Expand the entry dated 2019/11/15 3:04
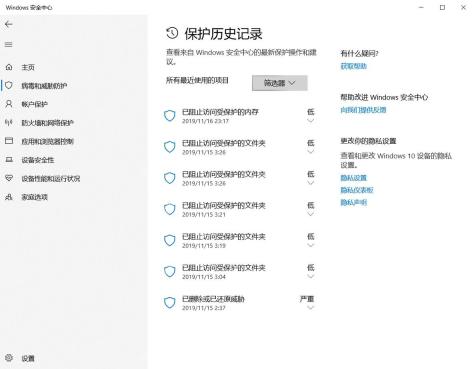Image resolution: width=472 pixels, height=369 pixels. pos(311,276)
